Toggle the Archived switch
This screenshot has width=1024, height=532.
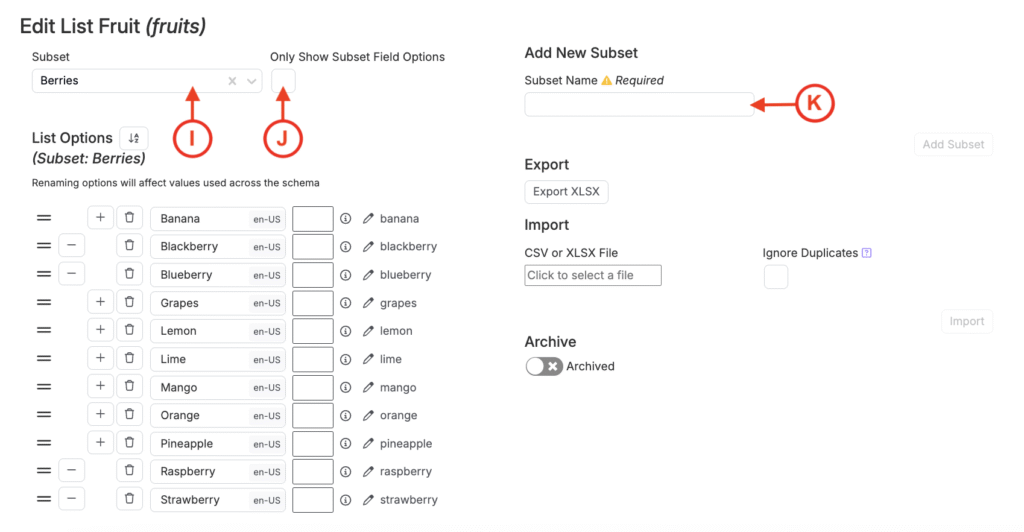pyautogui.click(x=544, y=366)
